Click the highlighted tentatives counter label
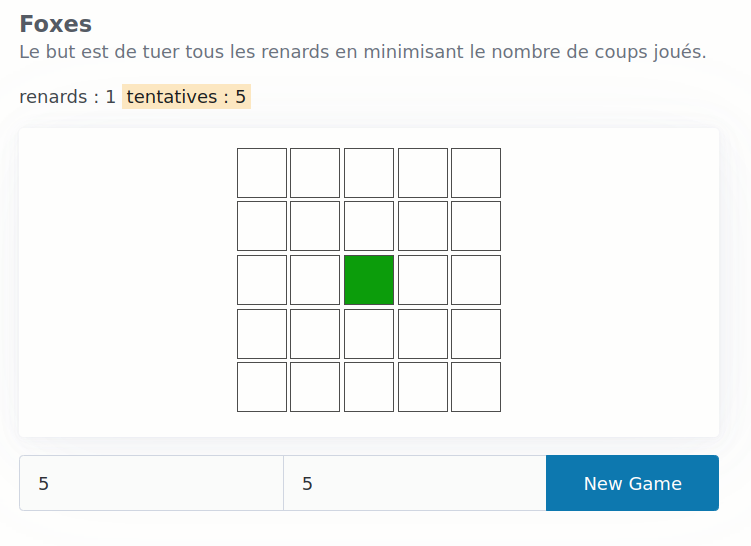This screenshot has height=546, width=751. 186,97
